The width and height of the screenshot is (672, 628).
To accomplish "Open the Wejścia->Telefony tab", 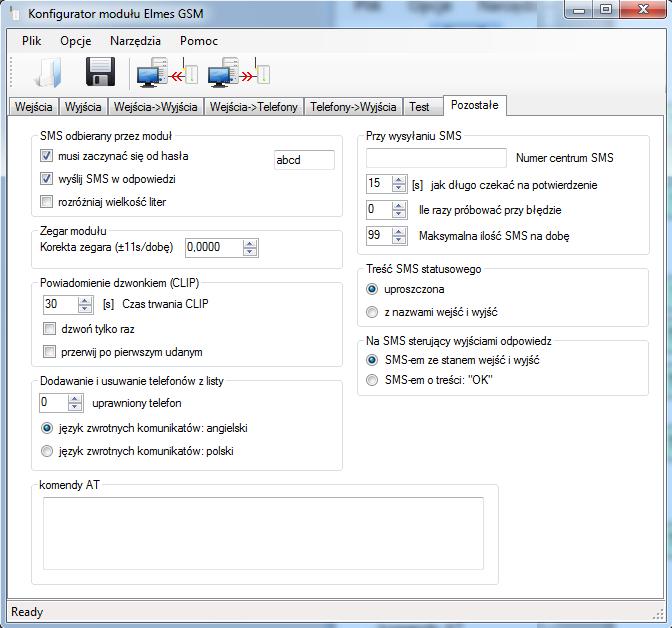I will pyautogui.click(x=254, y=107).
